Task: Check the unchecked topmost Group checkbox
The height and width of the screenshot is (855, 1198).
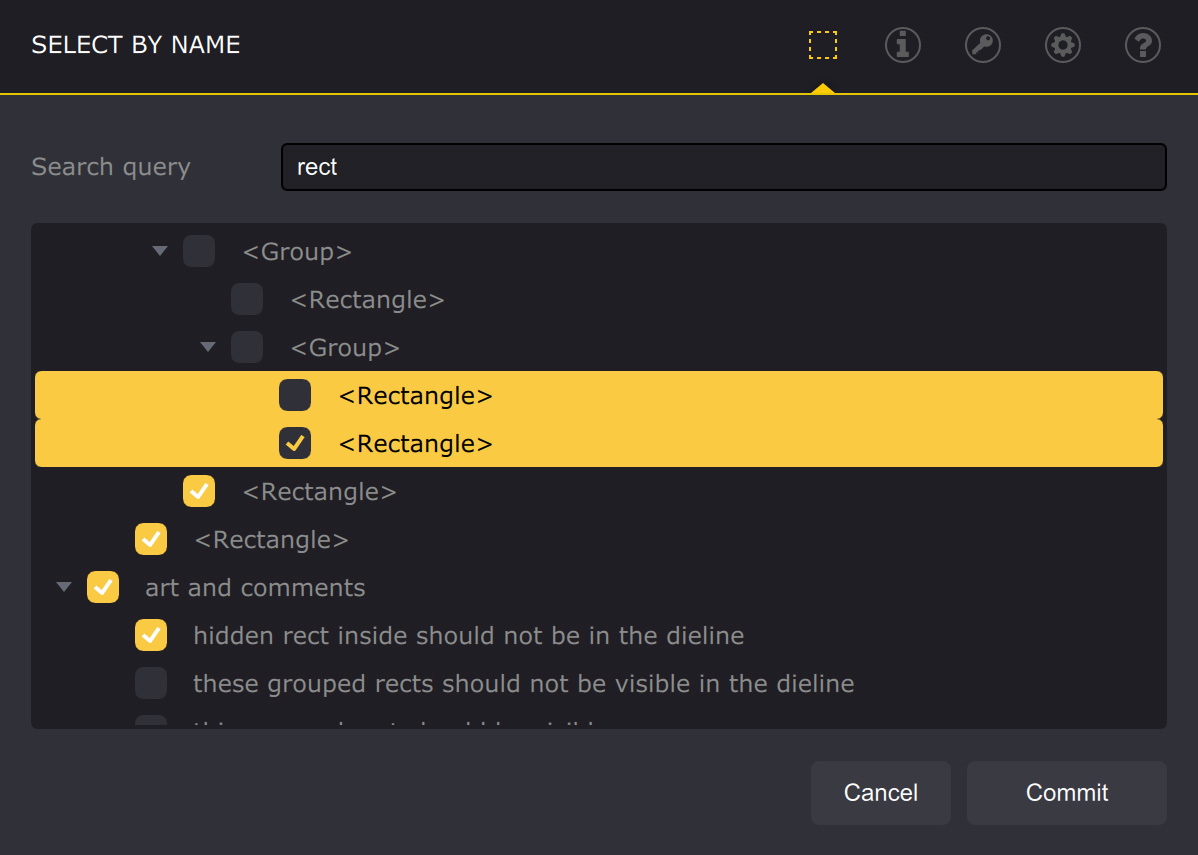Action: tap(199, 251)
